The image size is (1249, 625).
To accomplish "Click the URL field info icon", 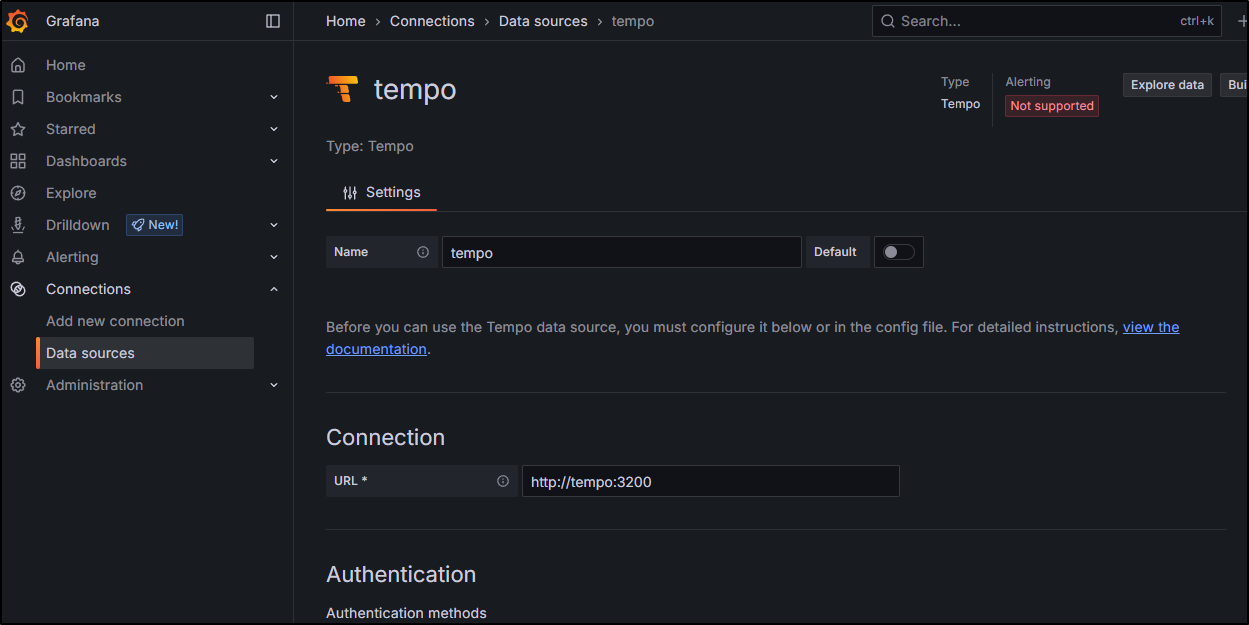I will 503,481.
